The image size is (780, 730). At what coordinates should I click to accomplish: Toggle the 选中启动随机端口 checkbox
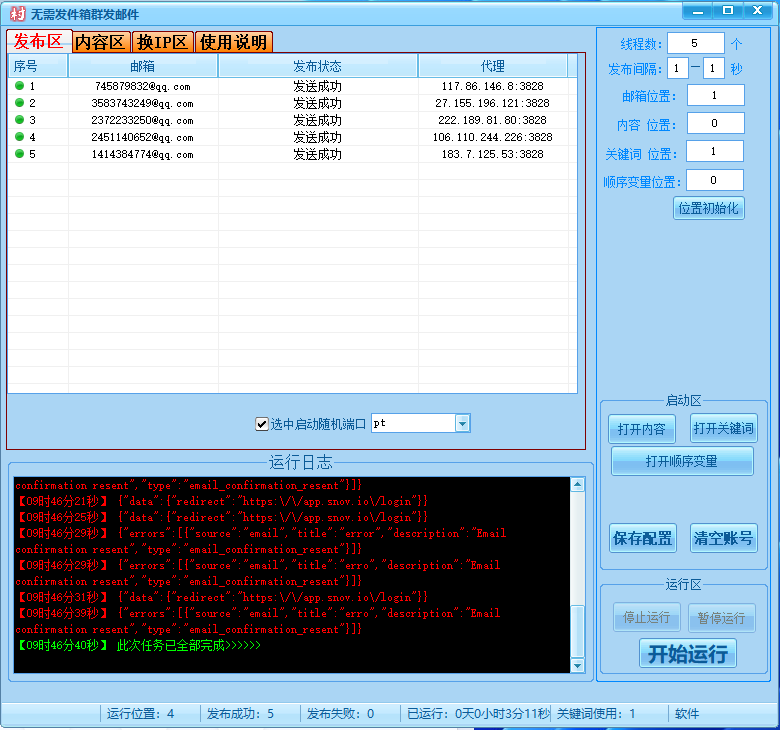point(262,424)
